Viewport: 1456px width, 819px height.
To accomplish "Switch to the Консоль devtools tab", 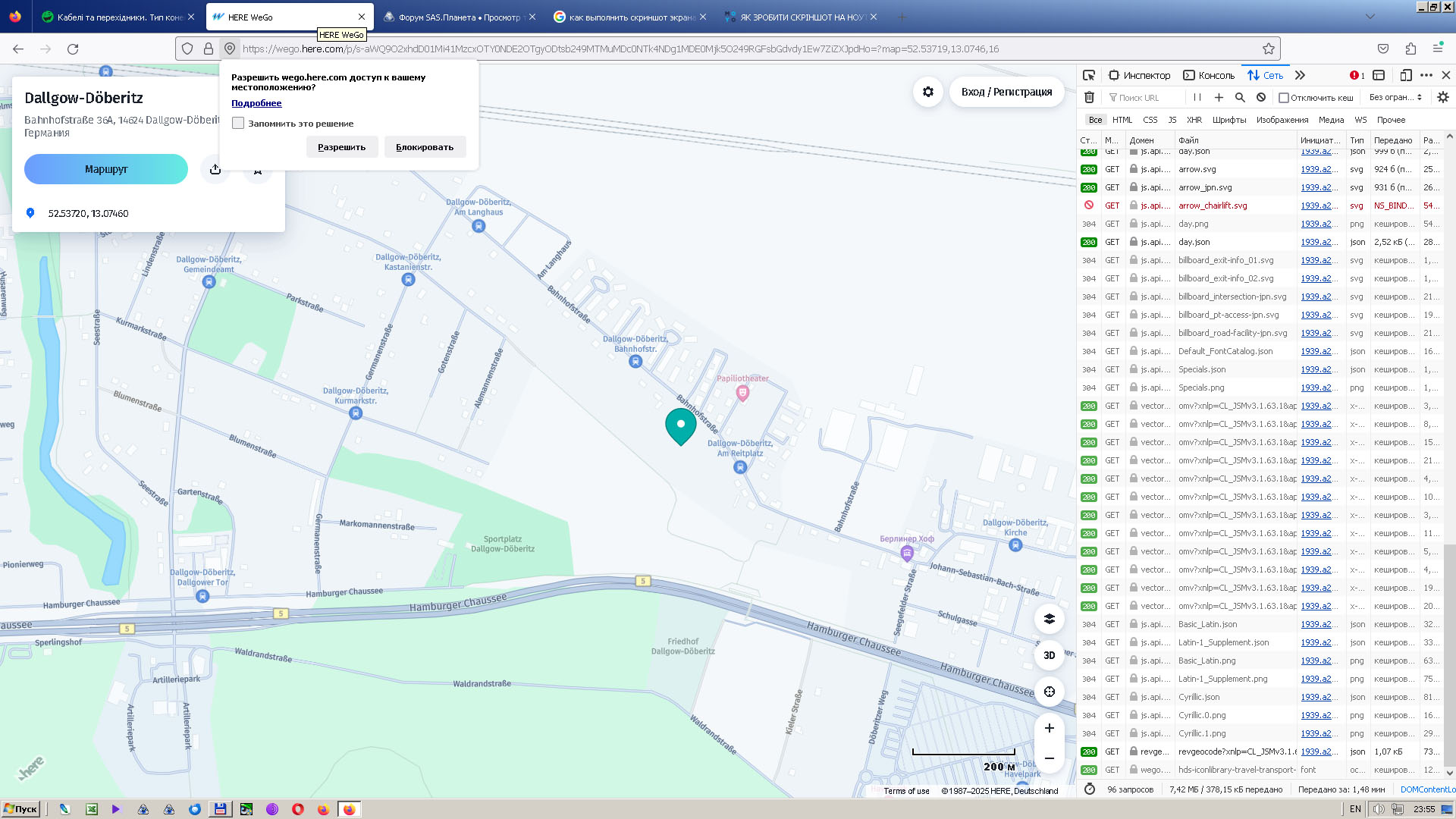I will (x=1209, y=75).
